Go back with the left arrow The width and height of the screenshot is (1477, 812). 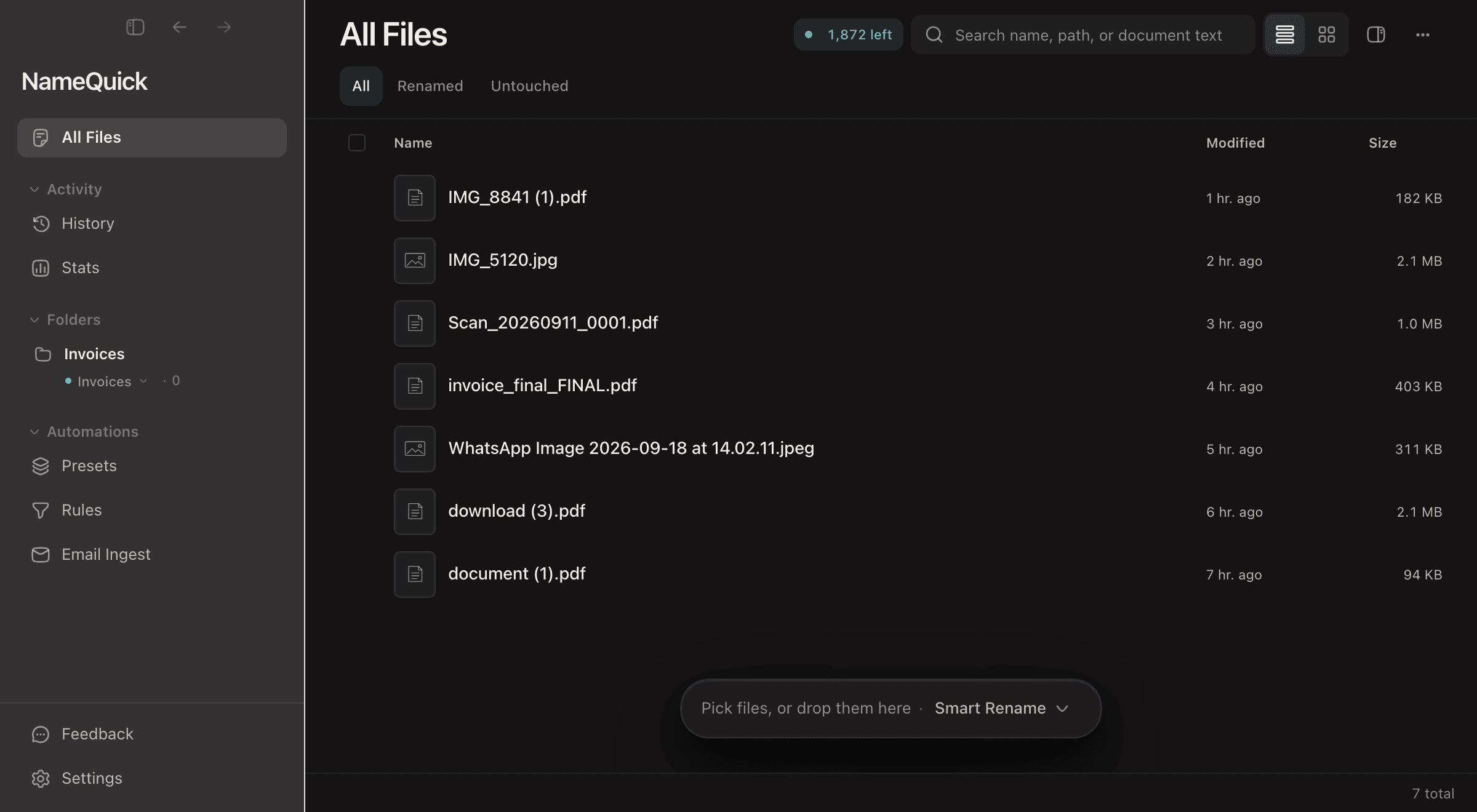click(180, 27)
